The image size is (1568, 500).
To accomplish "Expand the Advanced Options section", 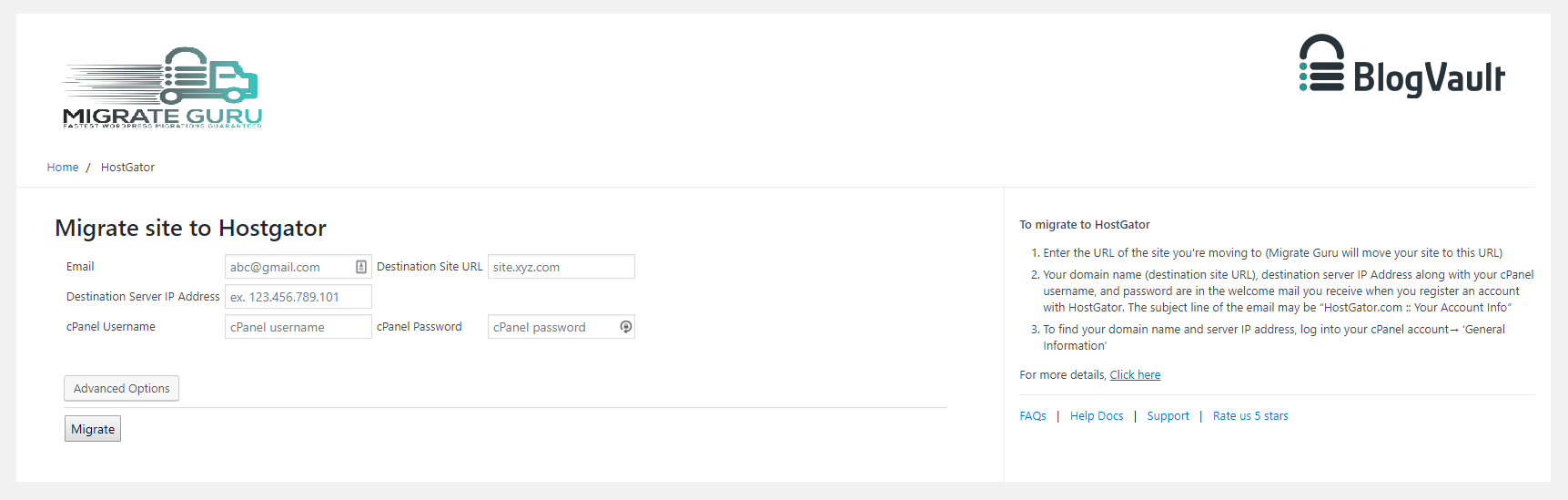I will click(x=121, y=389).
